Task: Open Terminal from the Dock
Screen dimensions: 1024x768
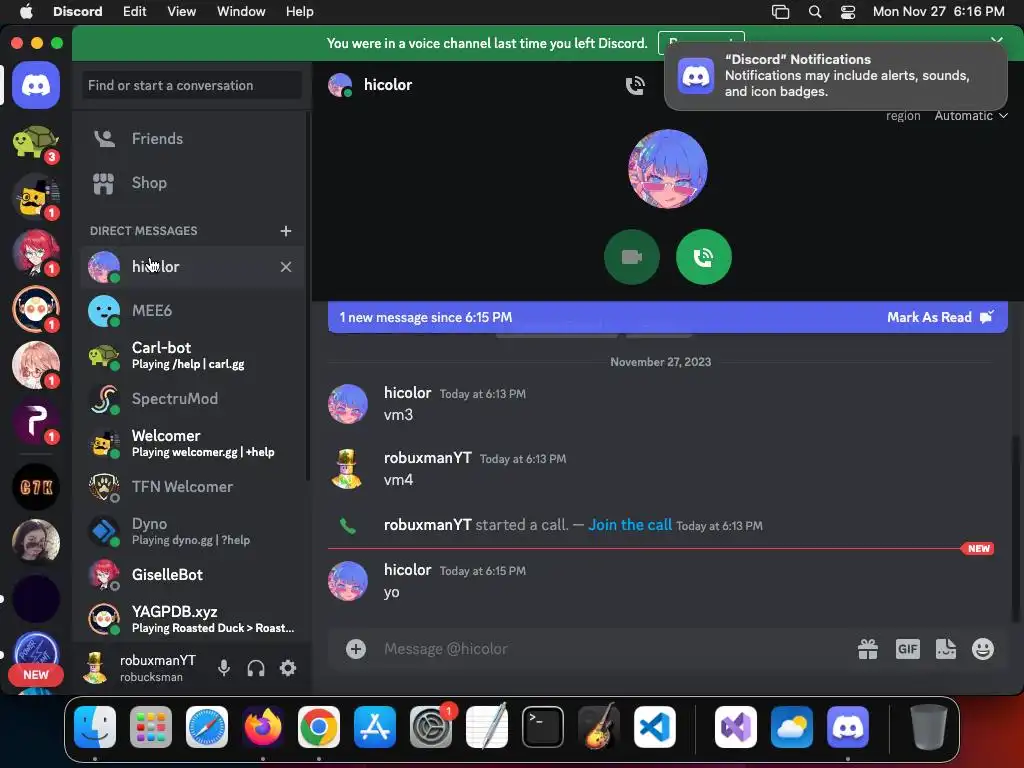Action: (543, 727)
